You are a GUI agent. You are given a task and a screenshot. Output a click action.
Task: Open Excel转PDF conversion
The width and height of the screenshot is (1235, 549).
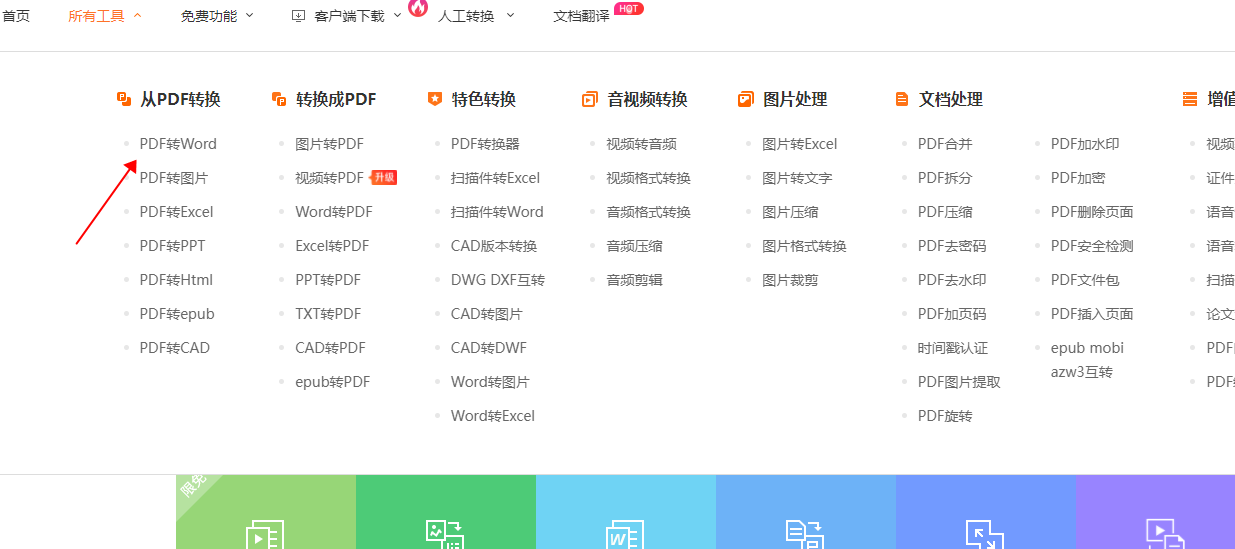[x=333, y=246]
